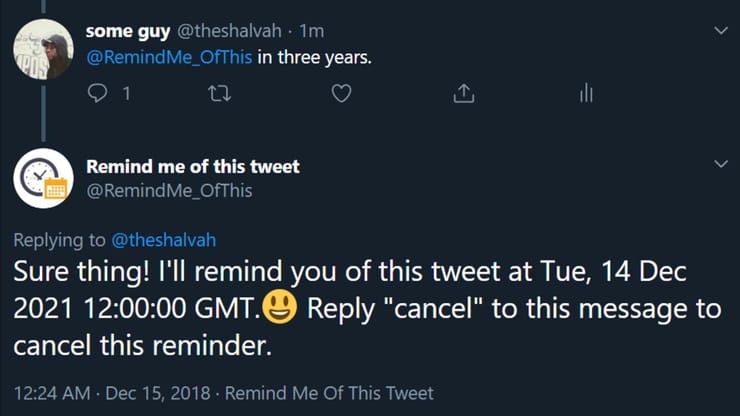Image resolution: width=740 pixels, height=416 pixels.
Task: Click the "Remind me of this tweet" account name
Action: pyautogui.click(x=193, y=166)
